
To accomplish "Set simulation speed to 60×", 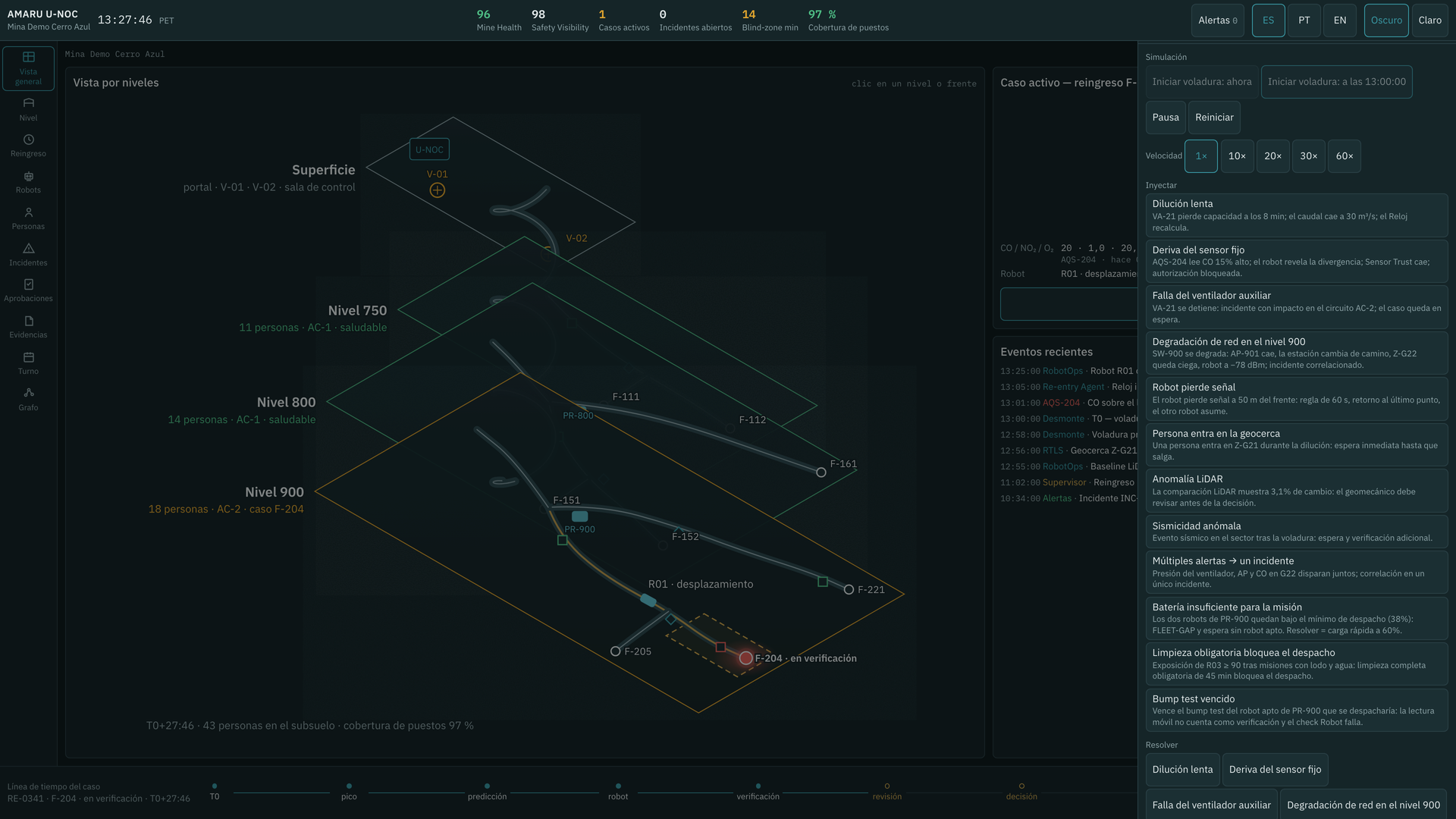I will coord(1345,156).
